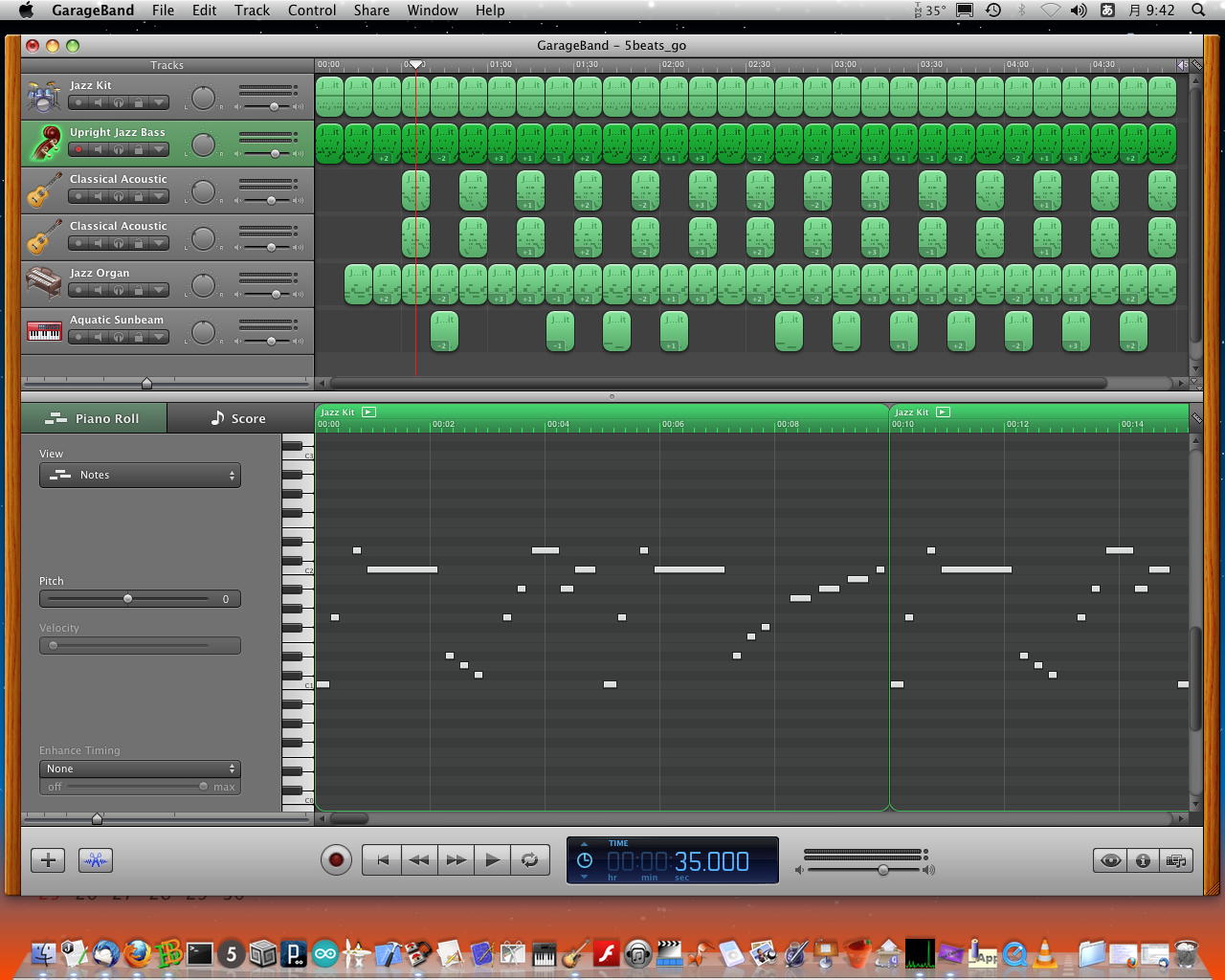Click the Aquatic Sunbeam keyboard icon
The width and height of the screenshot is (1225, 980).
(44, 331)
